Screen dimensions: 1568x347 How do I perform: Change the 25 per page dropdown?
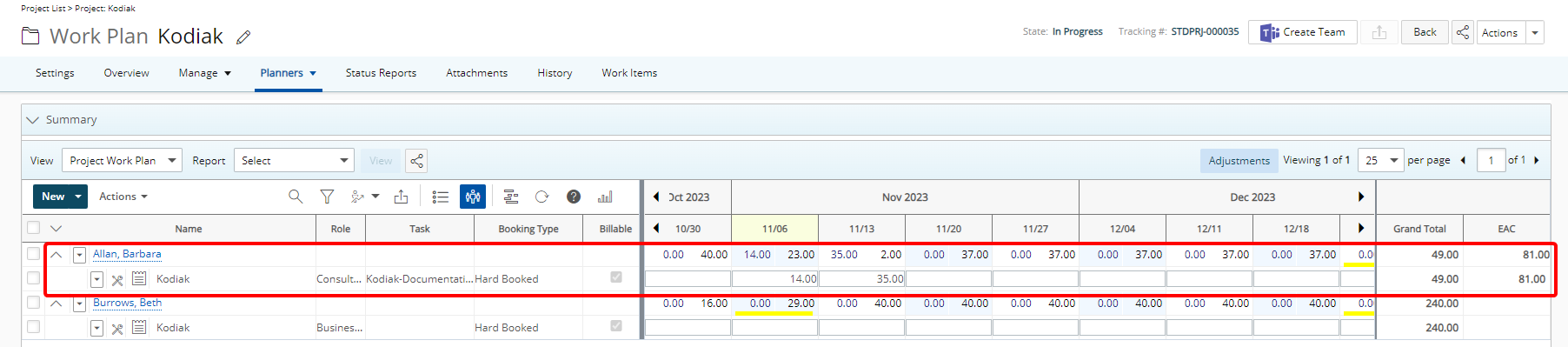[x=1380, y=161]
